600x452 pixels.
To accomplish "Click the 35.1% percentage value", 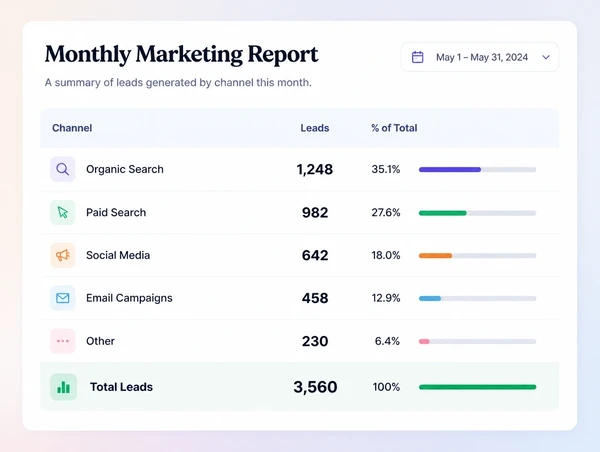I will (386, 169).
